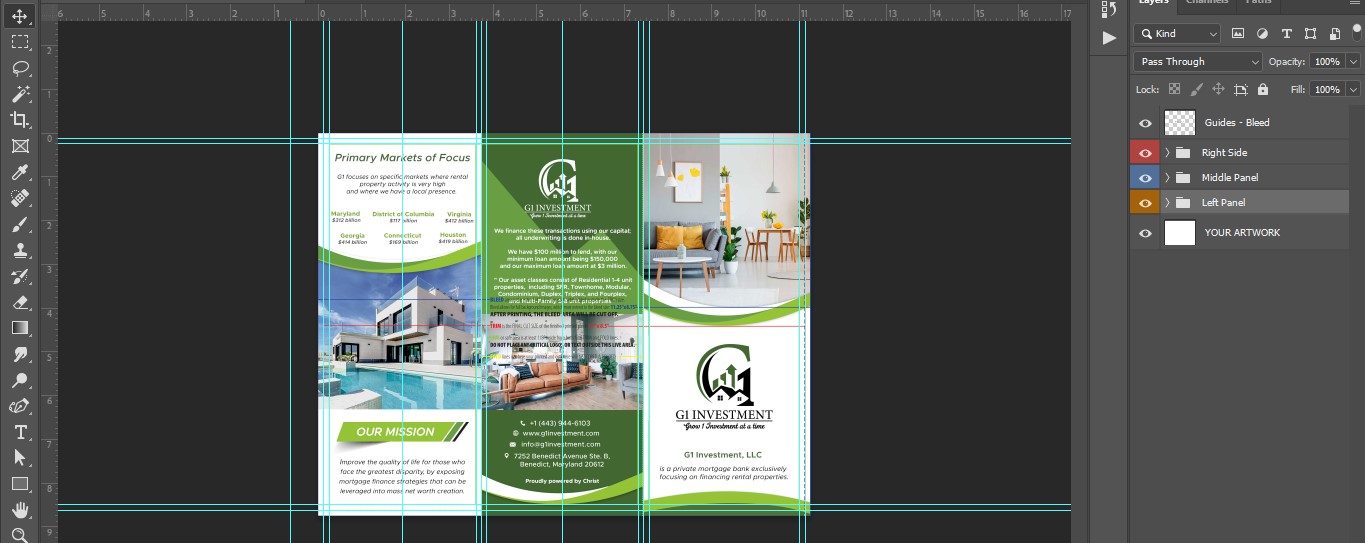Choose the Lasso tool

pos(19,68)
